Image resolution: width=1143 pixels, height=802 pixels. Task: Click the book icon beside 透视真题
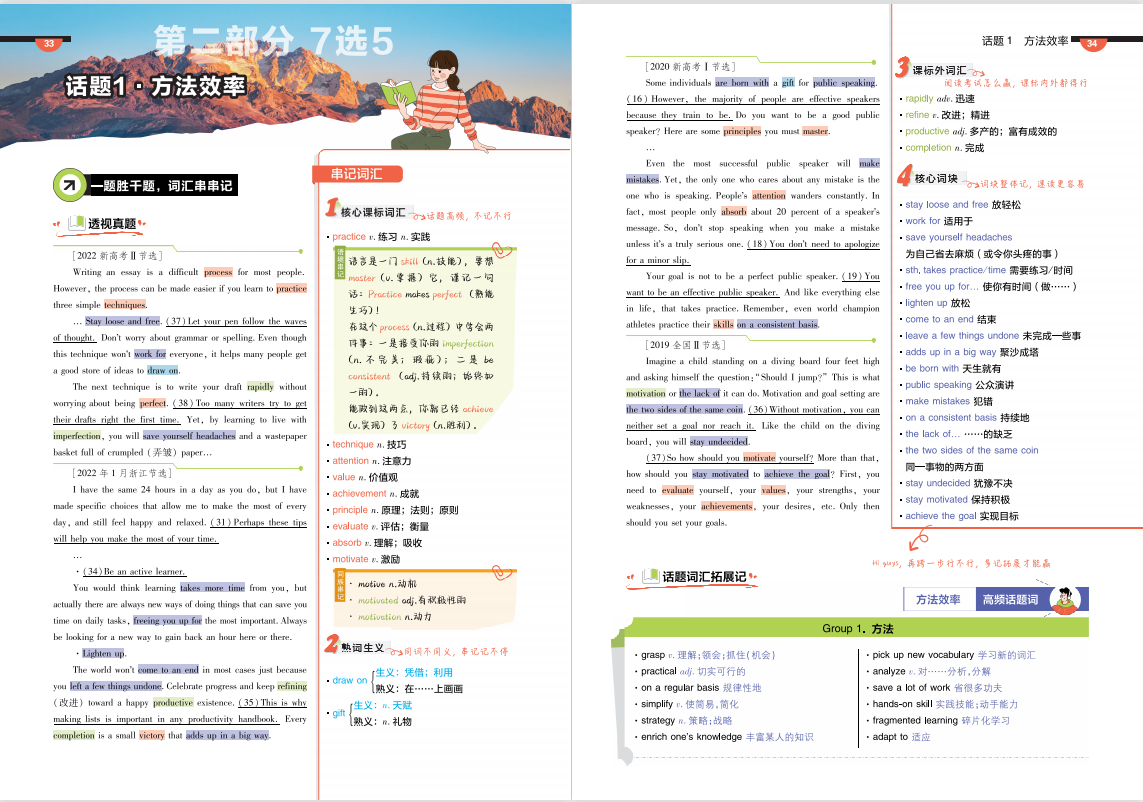(76, 223)
